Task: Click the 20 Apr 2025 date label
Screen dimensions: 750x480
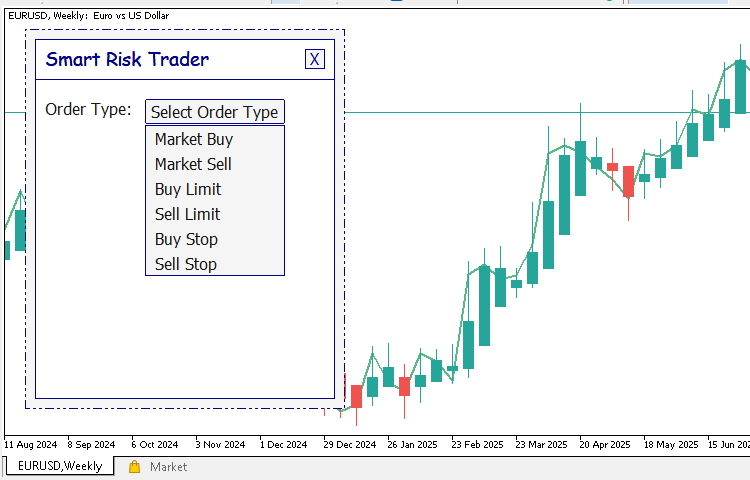Action: tap(605, 445)
